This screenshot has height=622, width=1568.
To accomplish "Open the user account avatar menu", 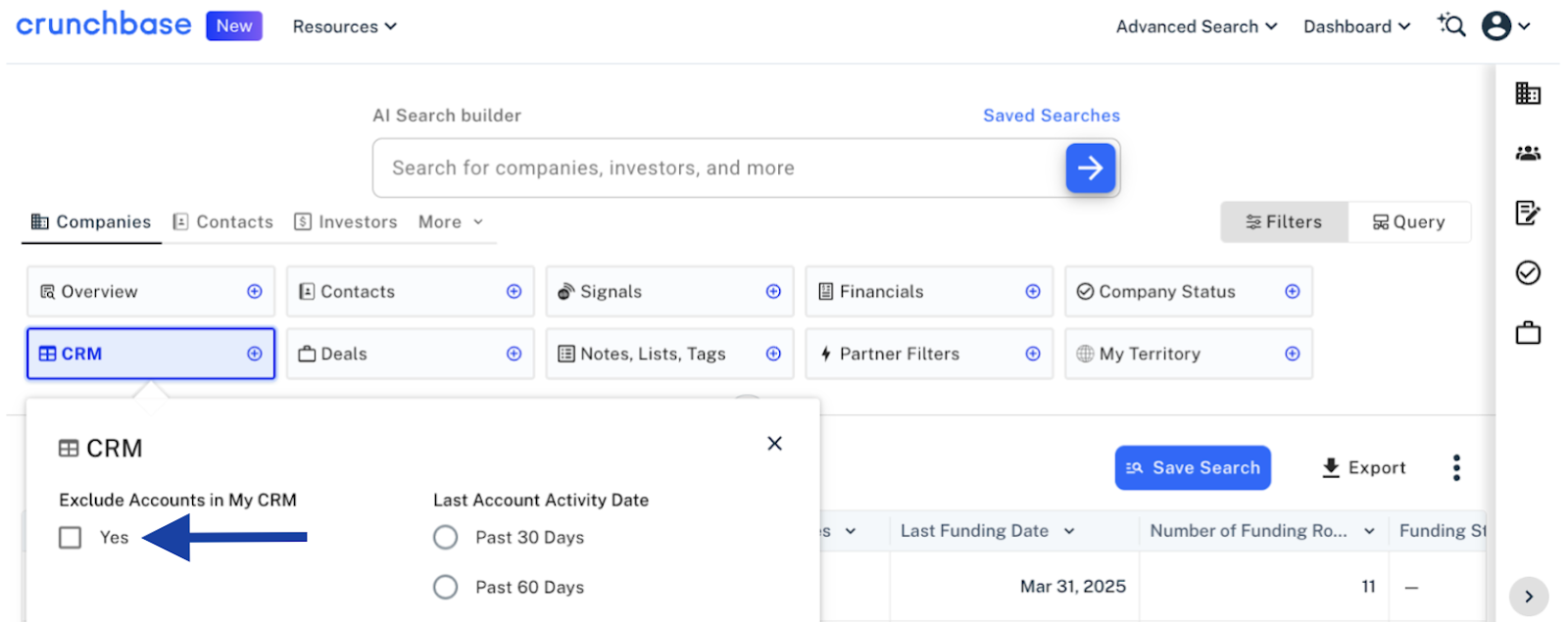I will tap(1506, 25).
